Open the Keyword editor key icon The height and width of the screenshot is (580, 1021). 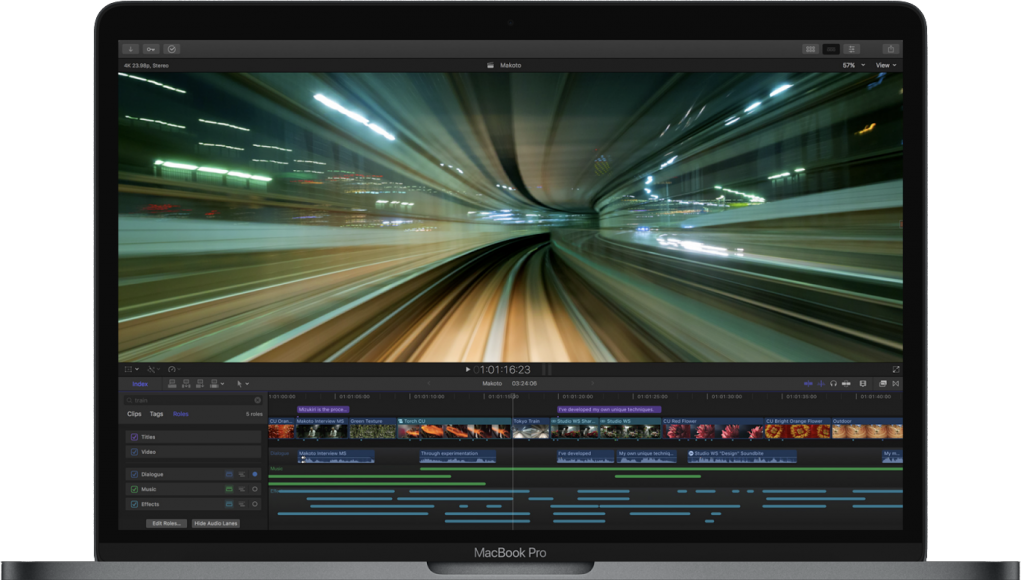tap(151, 49)
